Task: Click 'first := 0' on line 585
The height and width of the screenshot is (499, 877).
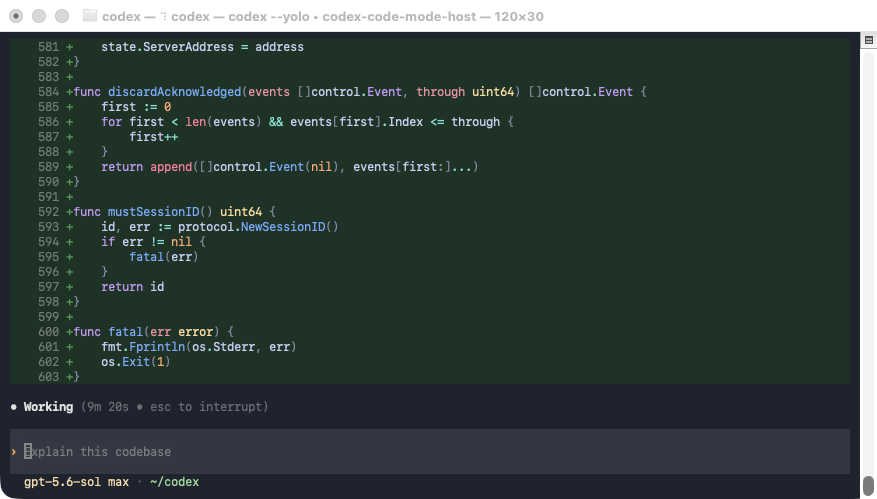Action: 136,107
